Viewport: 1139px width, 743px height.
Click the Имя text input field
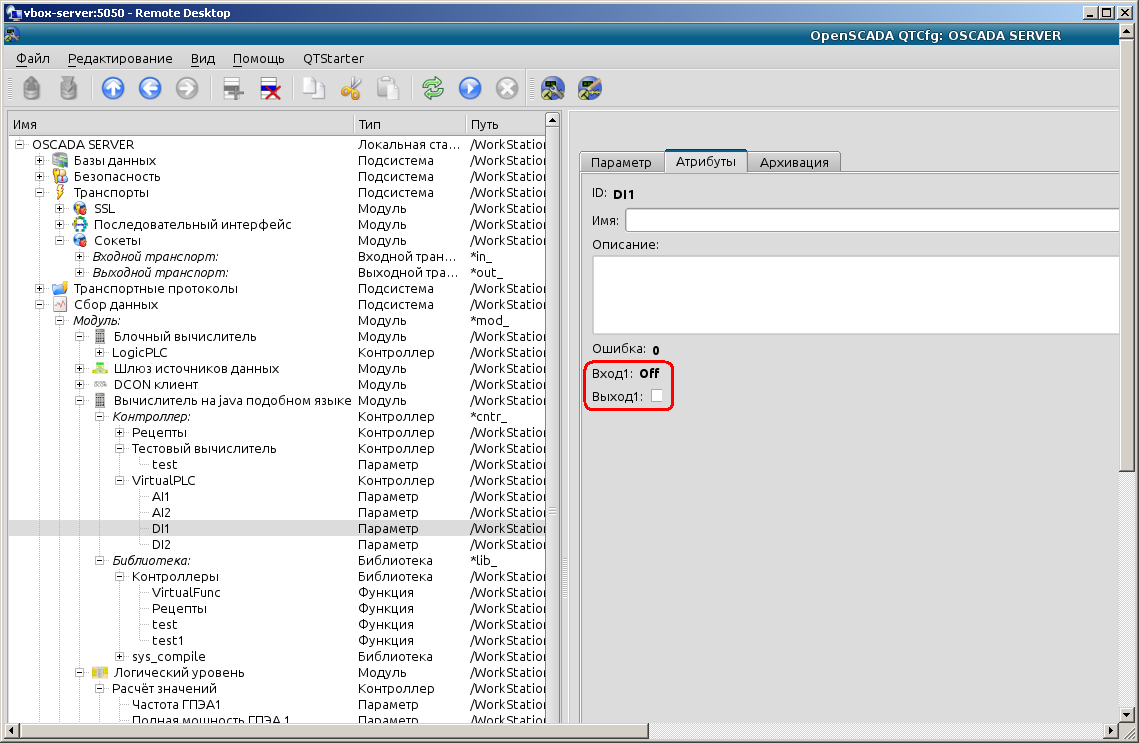(870, 220)
